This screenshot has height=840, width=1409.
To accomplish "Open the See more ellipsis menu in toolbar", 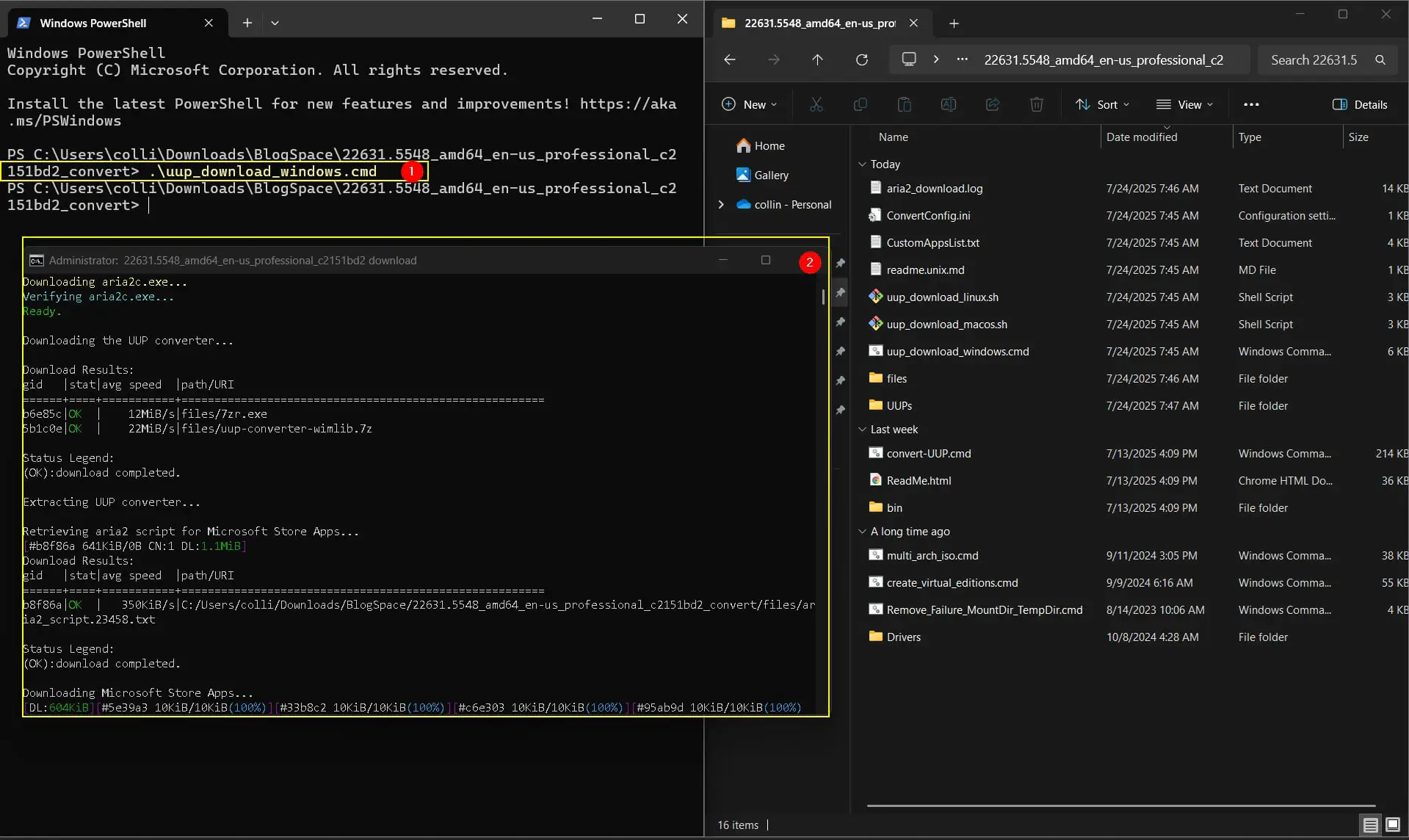I will click(x=1251, y=104).
